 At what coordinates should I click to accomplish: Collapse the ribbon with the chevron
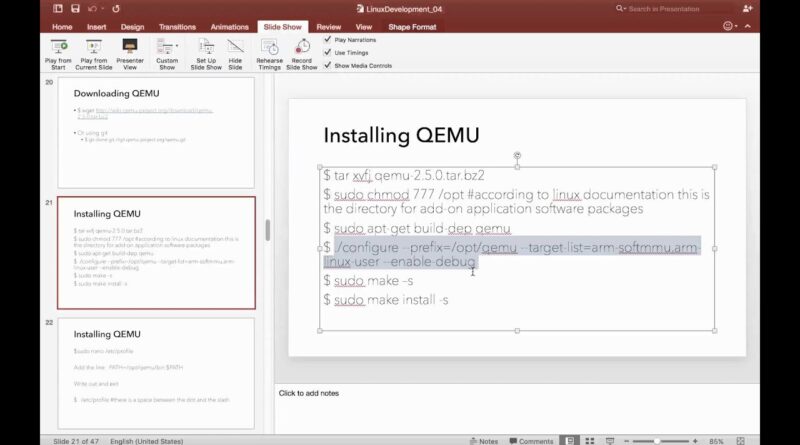point(748,26)
